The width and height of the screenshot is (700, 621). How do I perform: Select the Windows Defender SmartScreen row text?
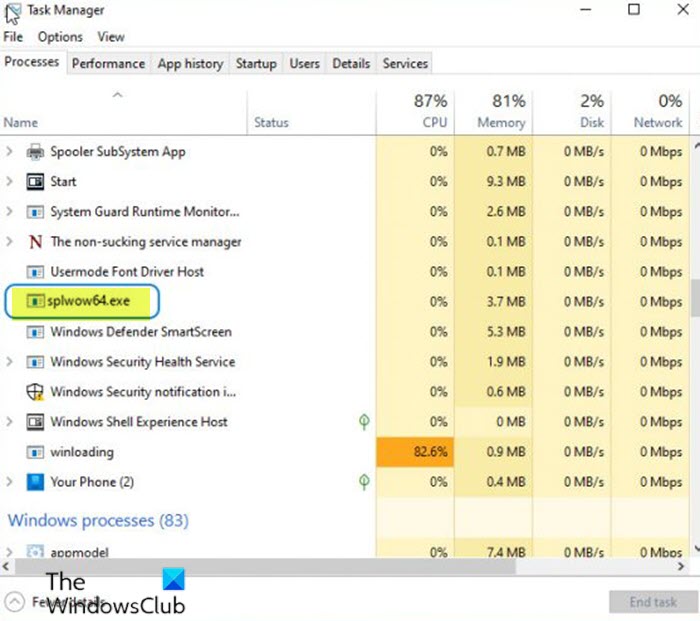(x=141, y=332)
